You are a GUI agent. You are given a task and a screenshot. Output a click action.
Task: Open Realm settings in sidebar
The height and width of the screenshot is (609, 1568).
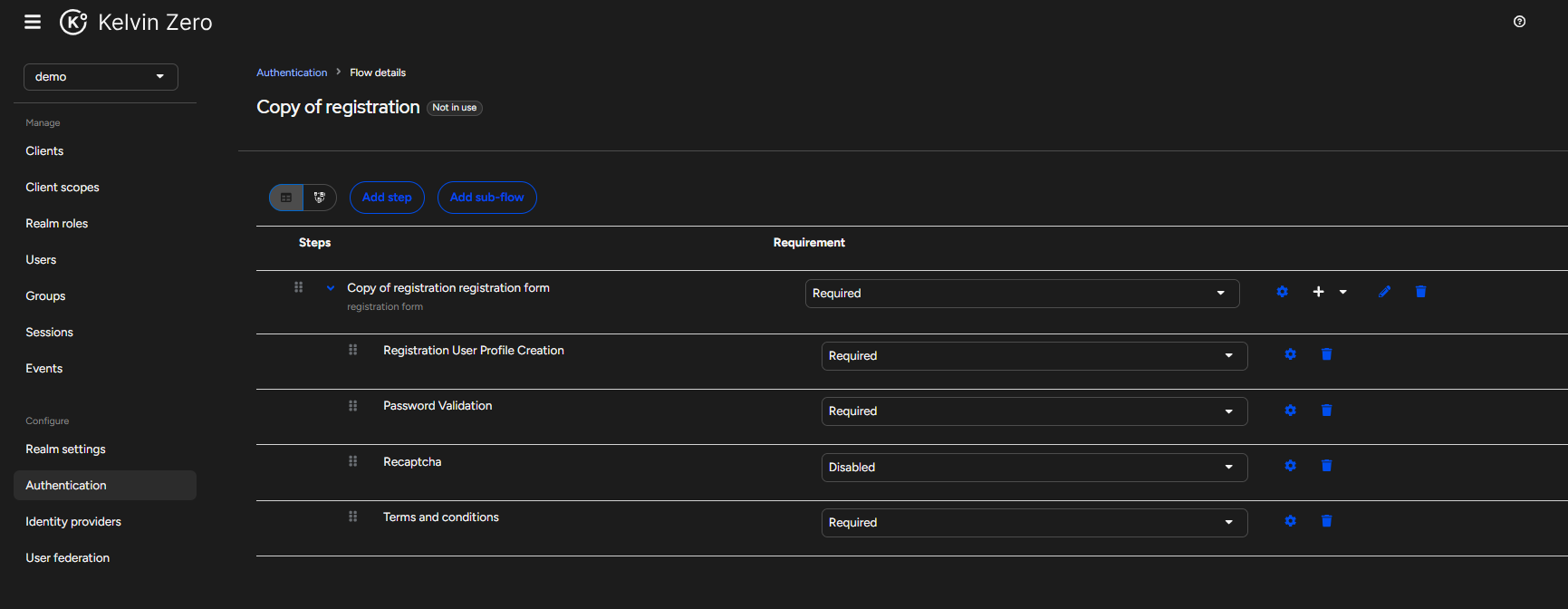tap(65, 449)
